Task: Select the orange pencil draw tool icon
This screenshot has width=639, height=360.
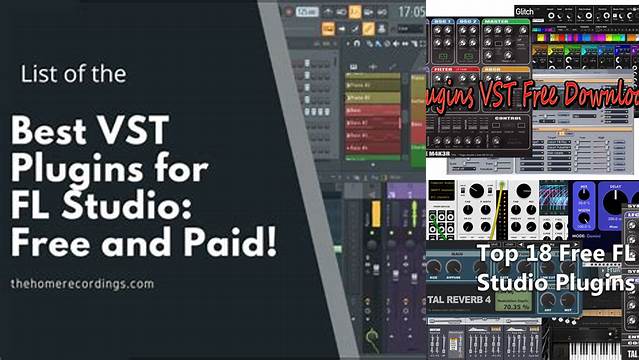Action: [x=368, y=29]
